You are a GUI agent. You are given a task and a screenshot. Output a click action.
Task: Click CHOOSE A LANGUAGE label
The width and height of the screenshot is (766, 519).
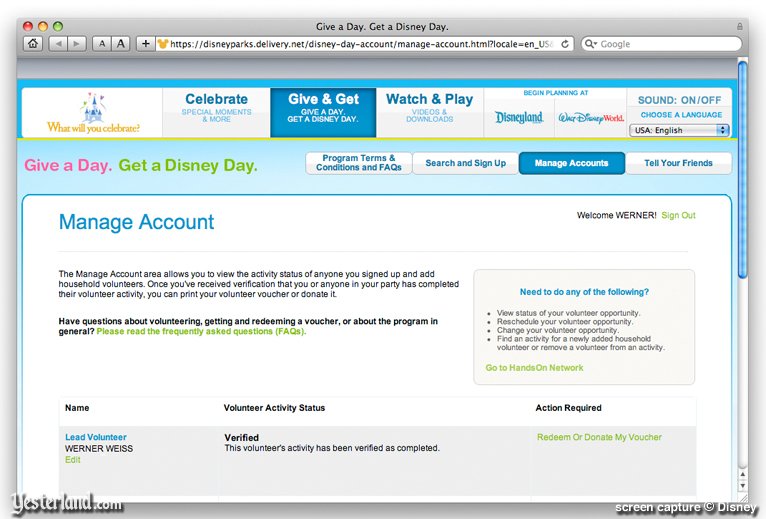click(x=681, y=115)
